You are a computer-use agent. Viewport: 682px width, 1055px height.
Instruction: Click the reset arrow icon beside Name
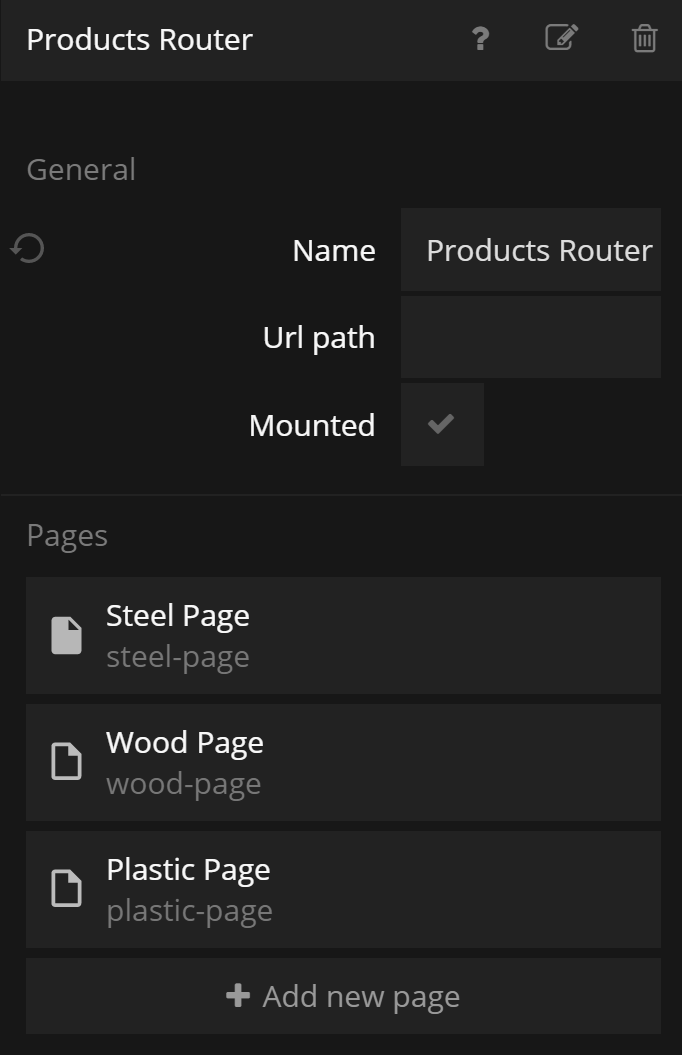pos(28,248)
